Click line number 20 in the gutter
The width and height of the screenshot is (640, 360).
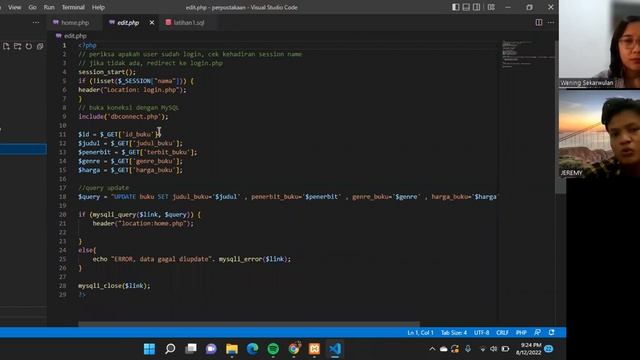[x=62, y=215]
